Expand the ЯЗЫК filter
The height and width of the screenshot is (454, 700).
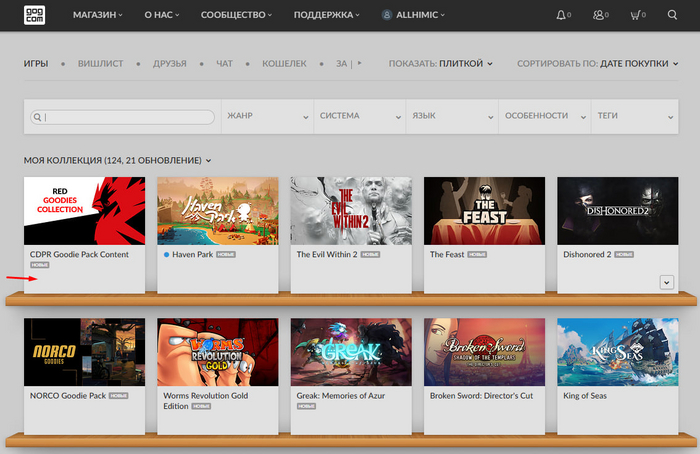point(452,116)
